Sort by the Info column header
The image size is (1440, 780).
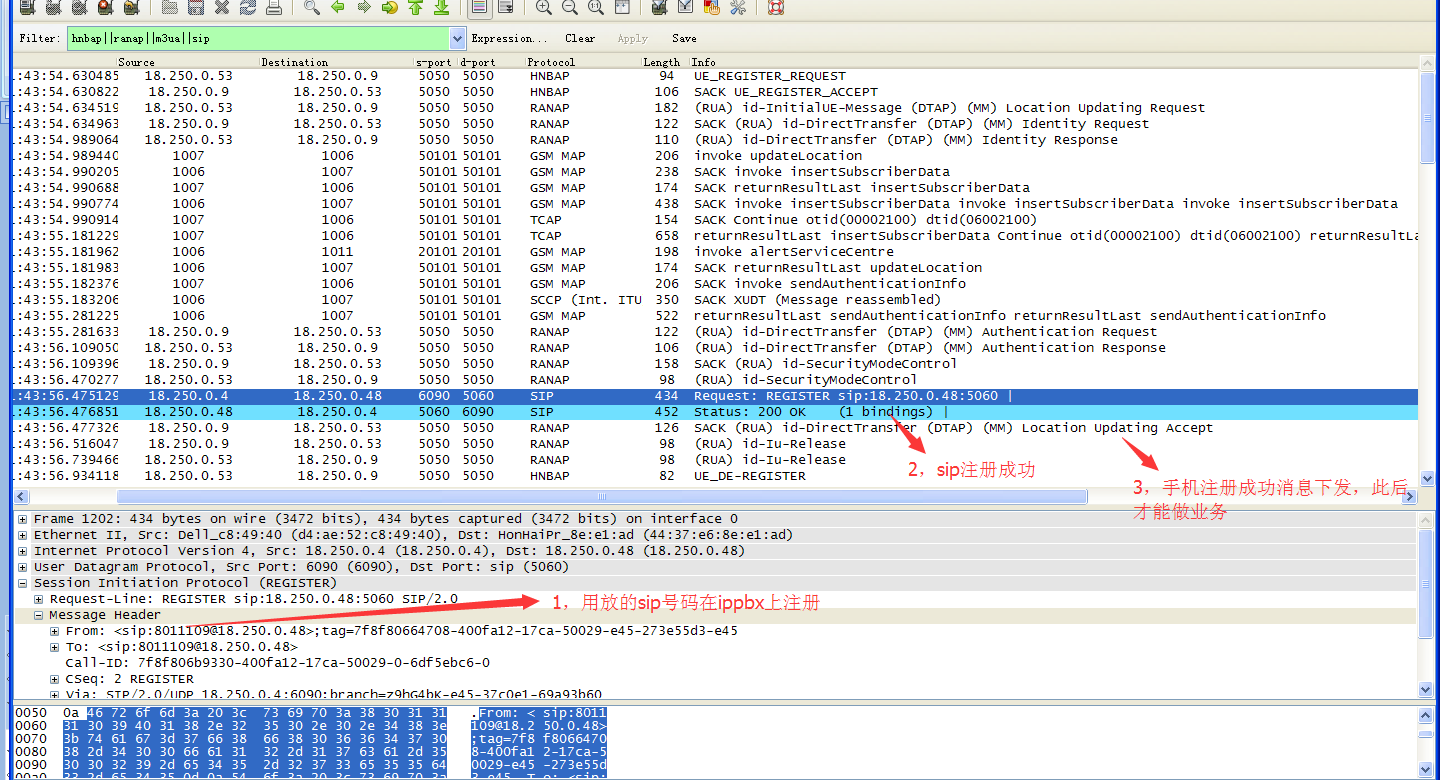click(1053, 62)
